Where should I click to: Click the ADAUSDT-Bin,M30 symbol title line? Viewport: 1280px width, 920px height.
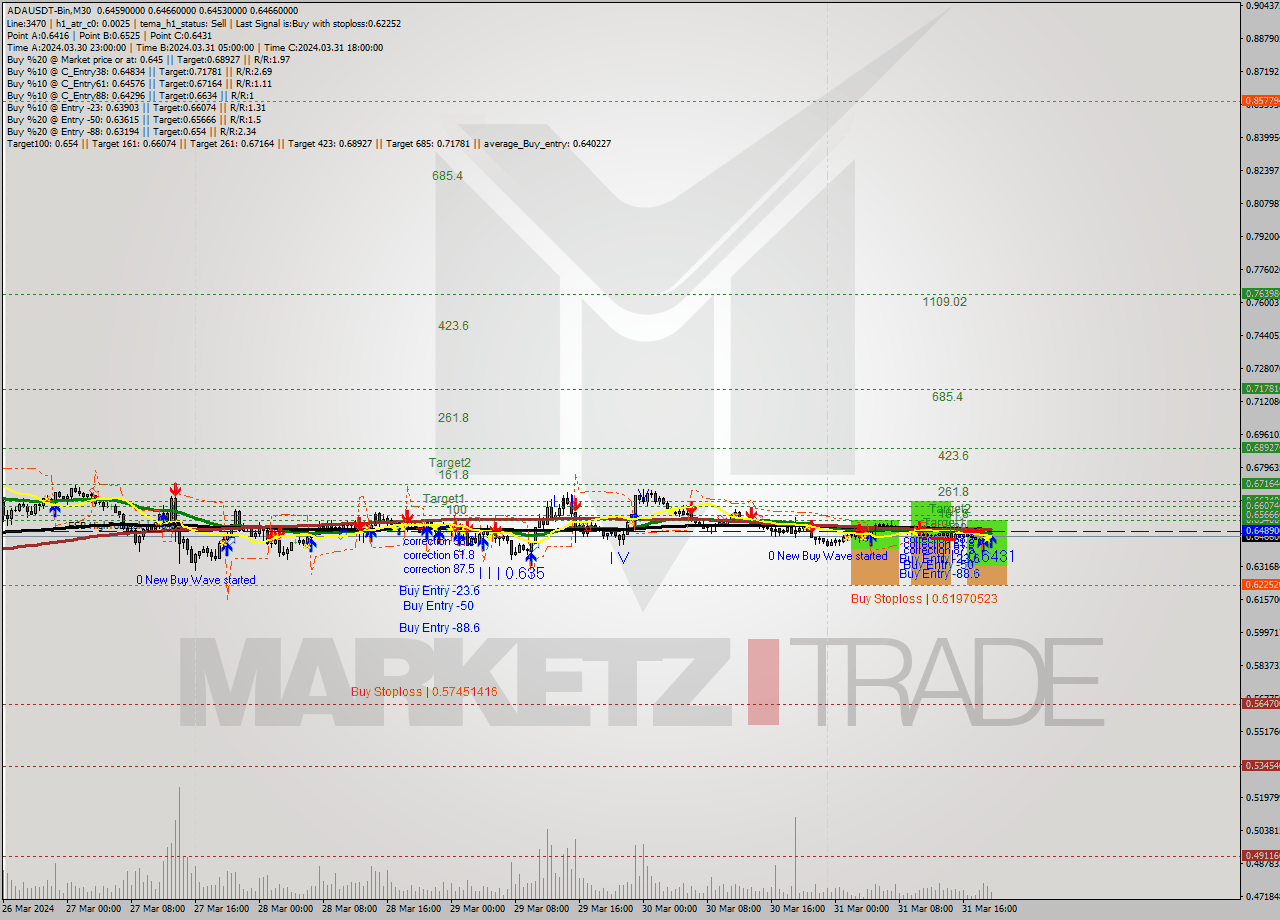pyautogui.click(x=152, y=11)
